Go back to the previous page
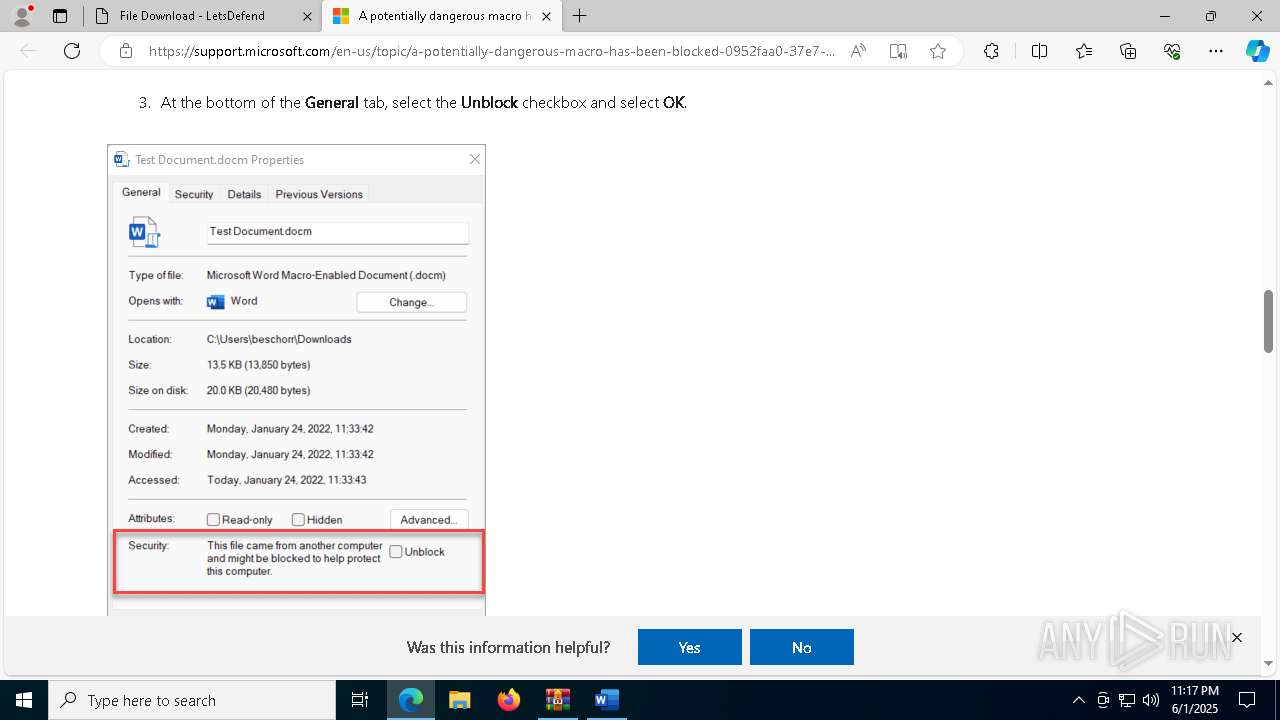This screenshot has width=1280, height=720. point(29,51)
